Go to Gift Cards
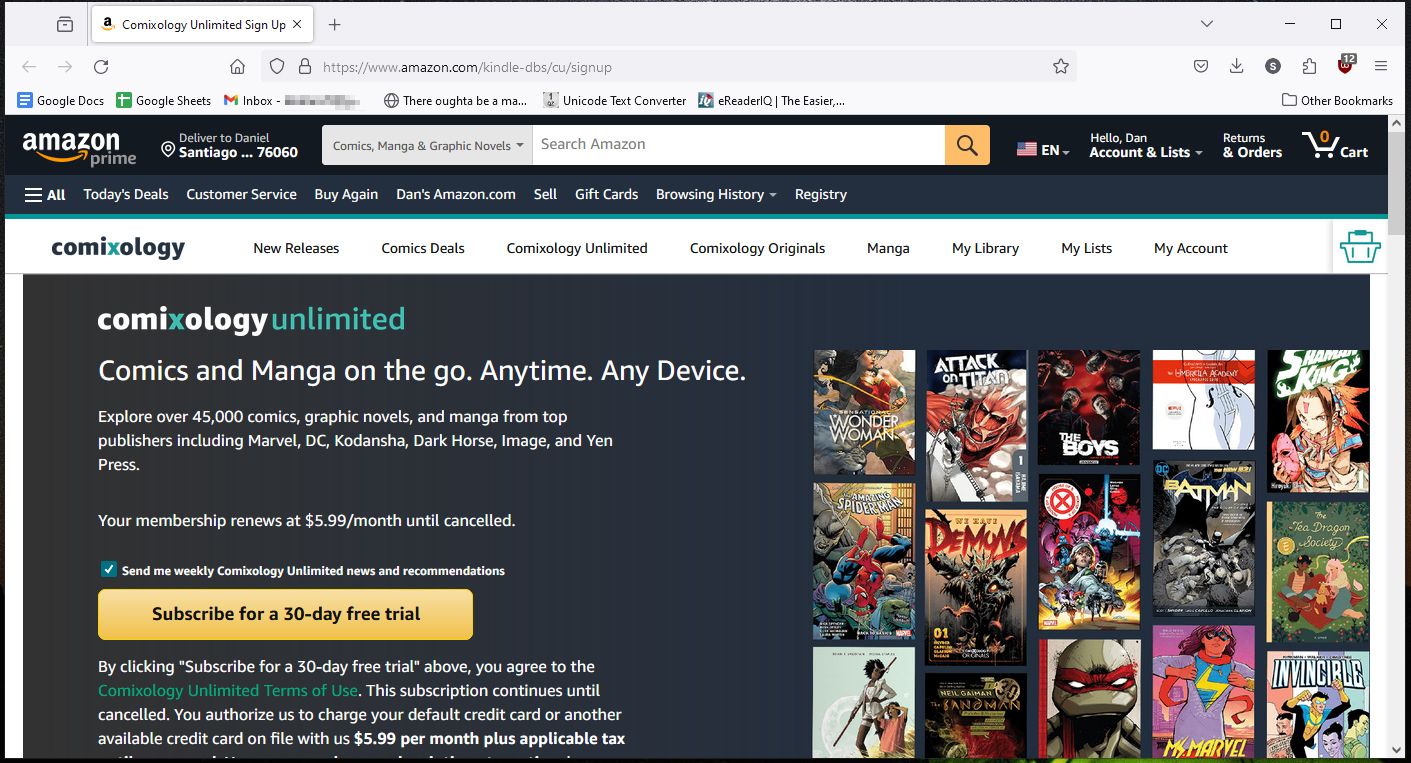Viewport: 1411px width, 763px height. [x=606, y=194]
